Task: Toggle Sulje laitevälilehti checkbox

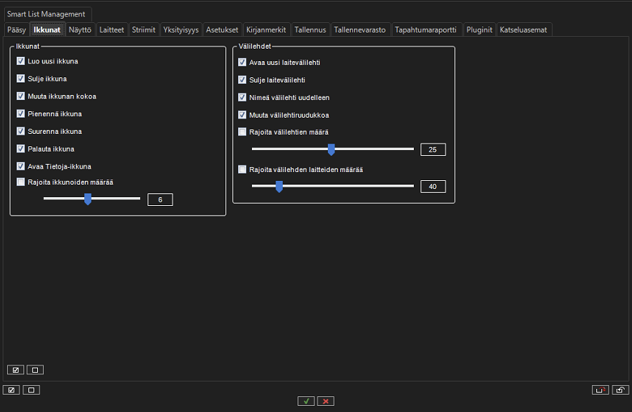Action: pos(242,80)
